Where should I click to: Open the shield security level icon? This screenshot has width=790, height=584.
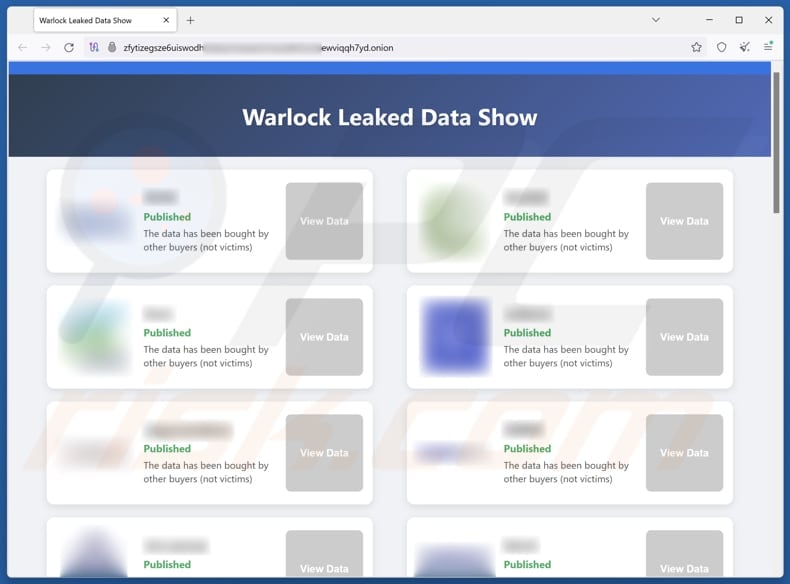click(x=722, y=47)
